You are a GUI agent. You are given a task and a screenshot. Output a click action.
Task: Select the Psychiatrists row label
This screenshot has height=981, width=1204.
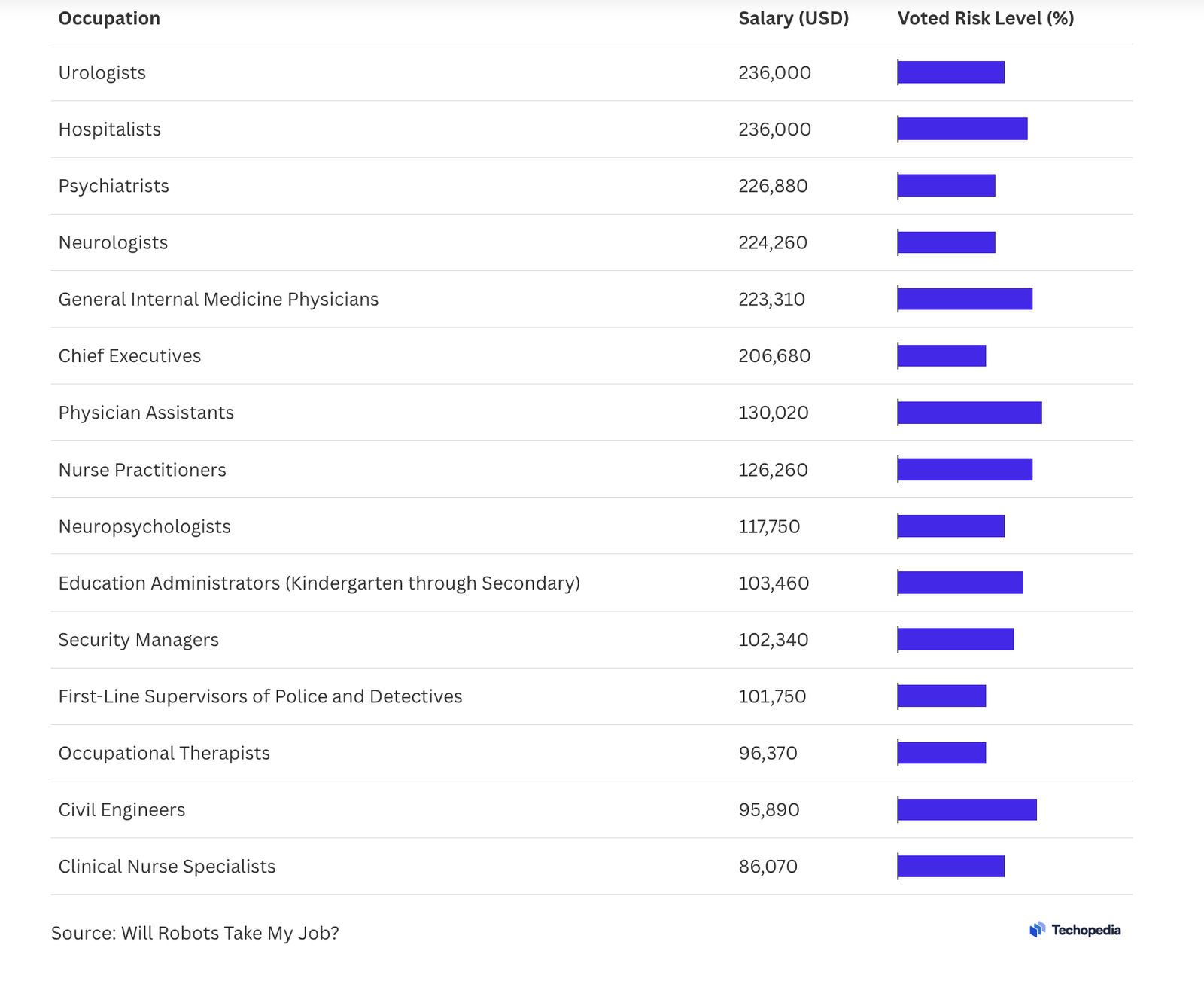pyautogui.click(x=114, y=186)
